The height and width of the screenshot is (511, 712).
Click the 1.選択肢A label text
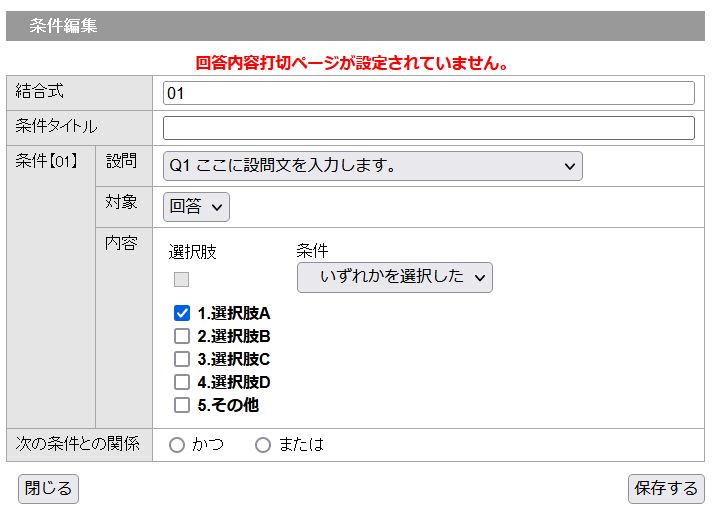point(234,313)
